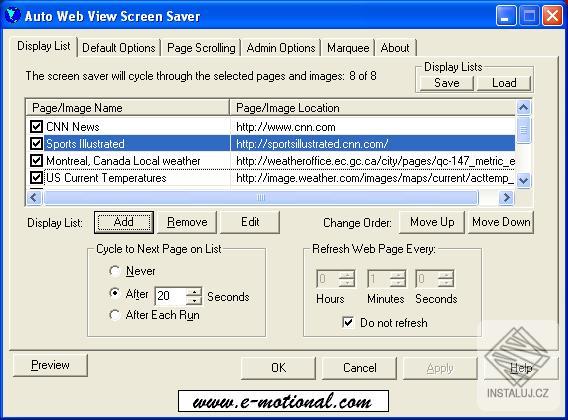568x420 pixels.
Task: Save the display list
Action: 447,83
